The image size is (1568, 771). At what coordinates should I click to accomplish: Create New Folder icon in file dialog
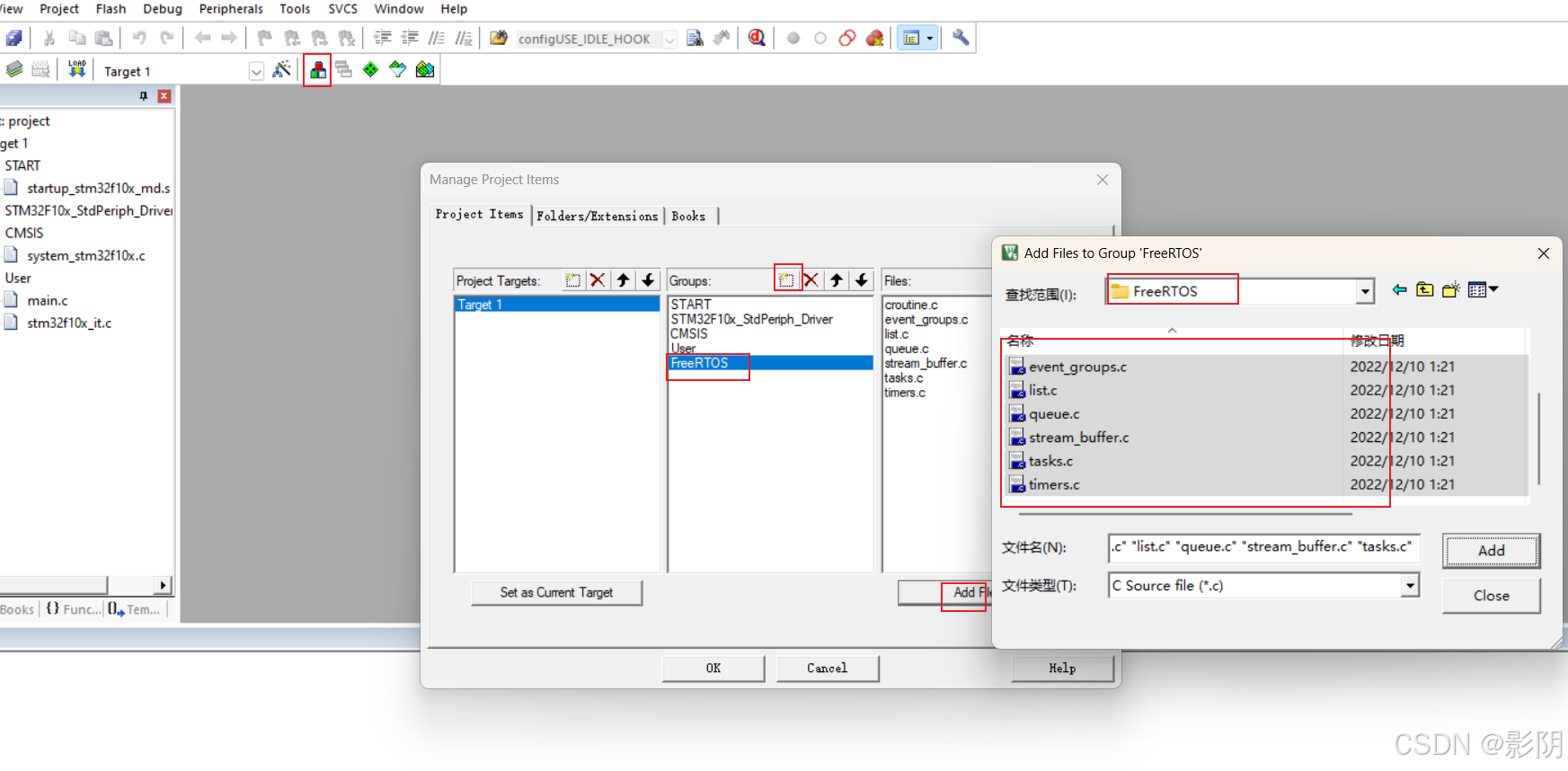(1450, 289)
